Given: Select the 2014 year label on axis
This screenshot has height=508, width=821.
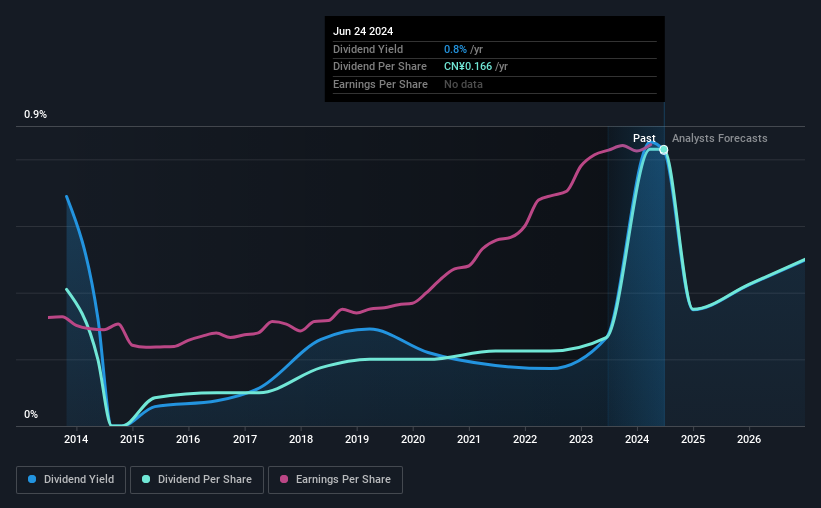Looking at the screenshot, I should [76, 439].
